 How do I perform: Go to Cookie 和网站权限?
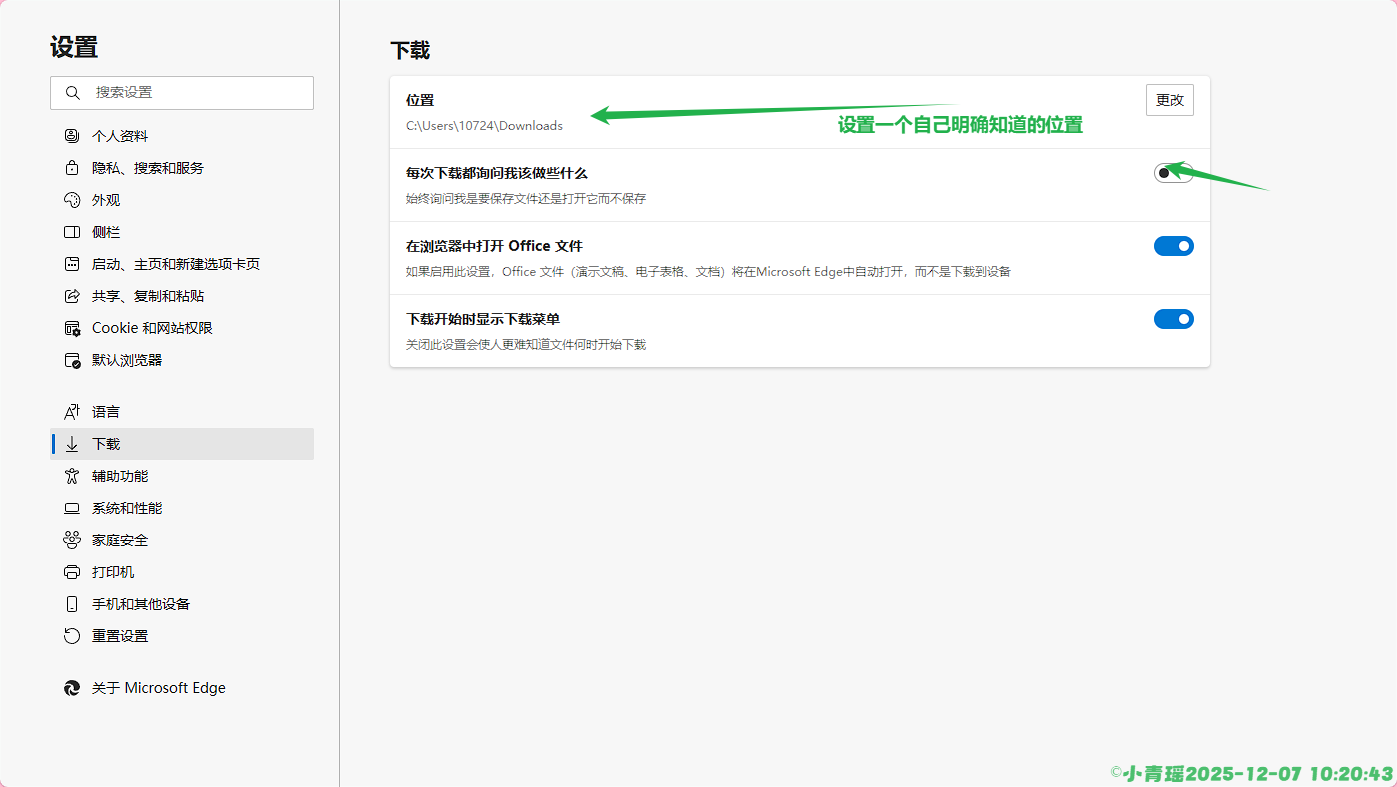(182, 328)
